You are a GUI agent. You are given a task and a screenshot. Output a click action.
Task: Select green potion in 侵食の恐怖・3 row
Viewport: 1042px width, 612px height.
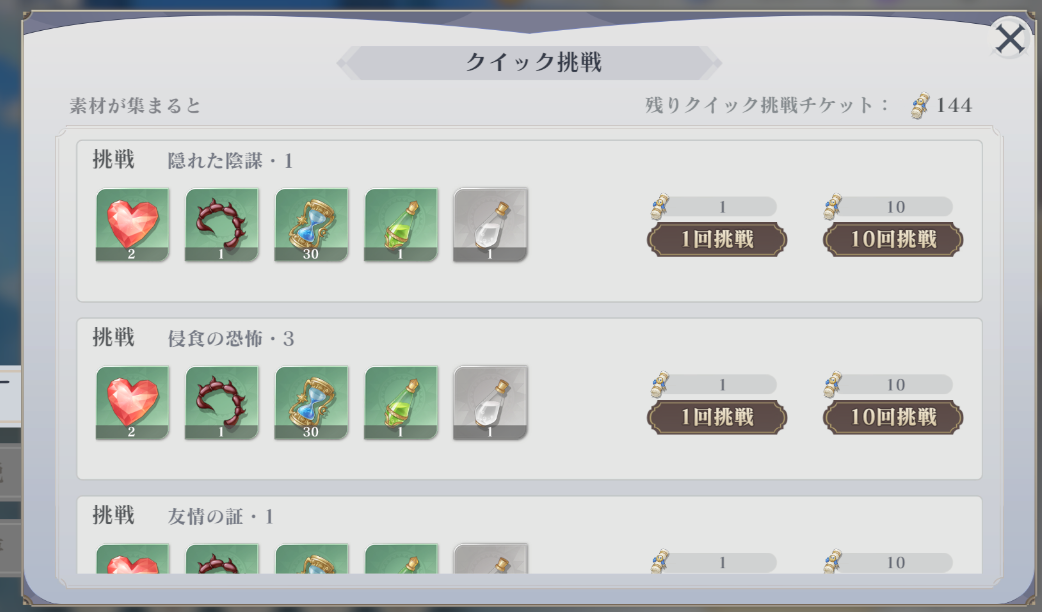tap(401, 403)
